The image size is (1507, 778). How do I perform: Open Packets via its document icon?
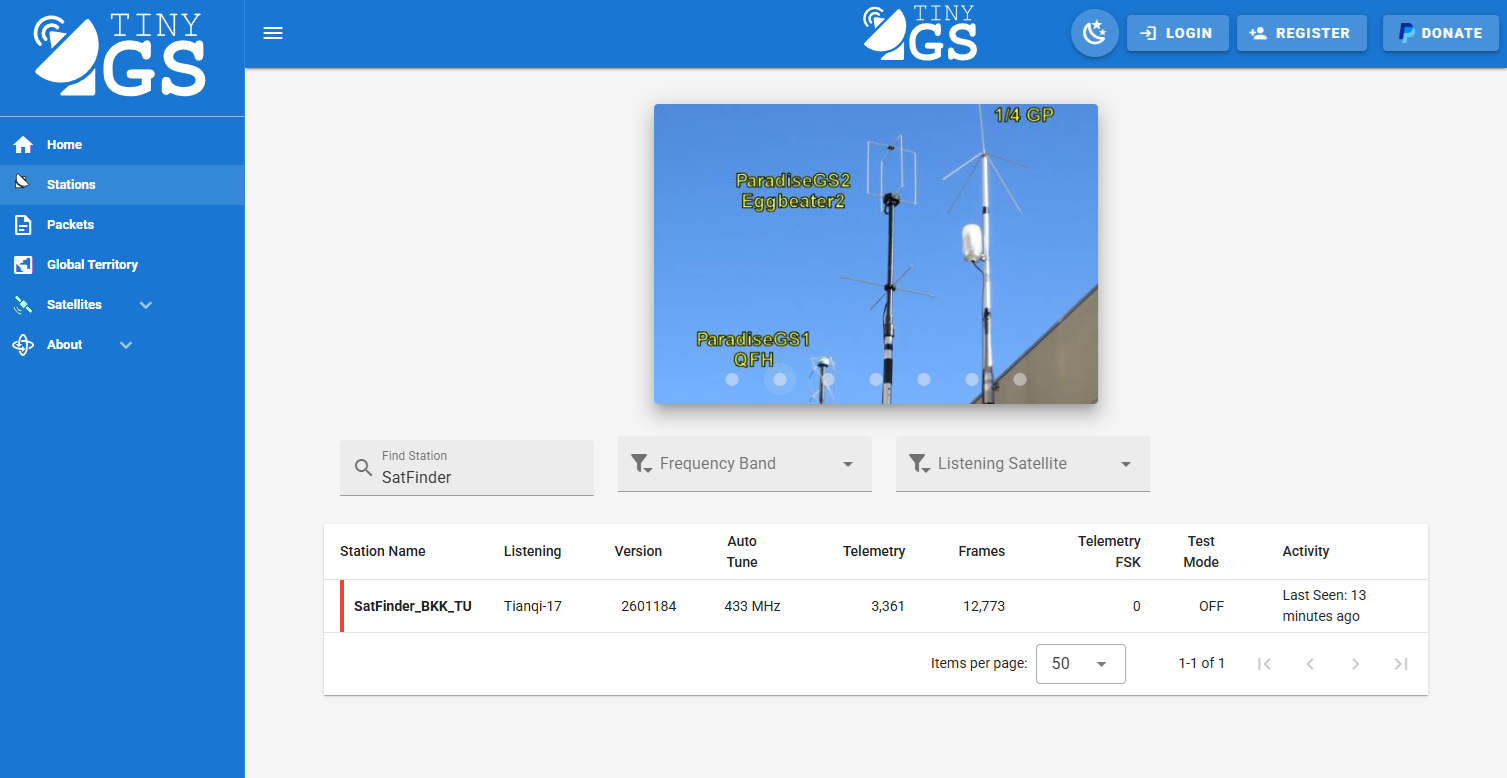pyautogui.click(x=22, y=224)
